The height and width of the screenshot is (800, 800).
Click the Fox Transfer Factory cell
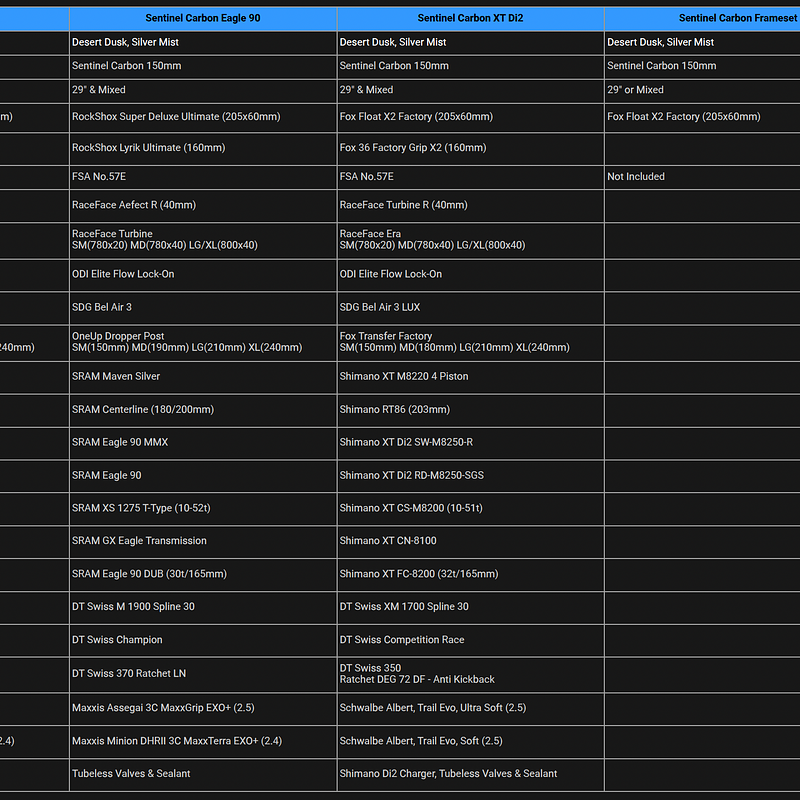[470, 342]
